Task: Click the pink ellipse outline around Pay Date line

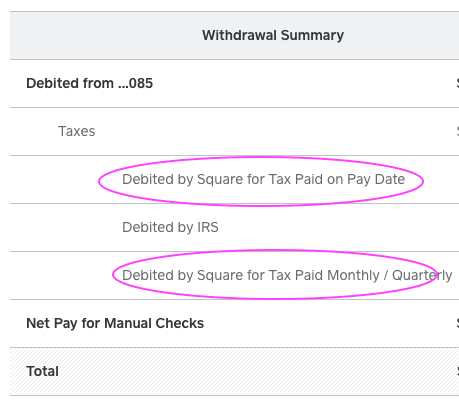Action: tap(261, 158)
